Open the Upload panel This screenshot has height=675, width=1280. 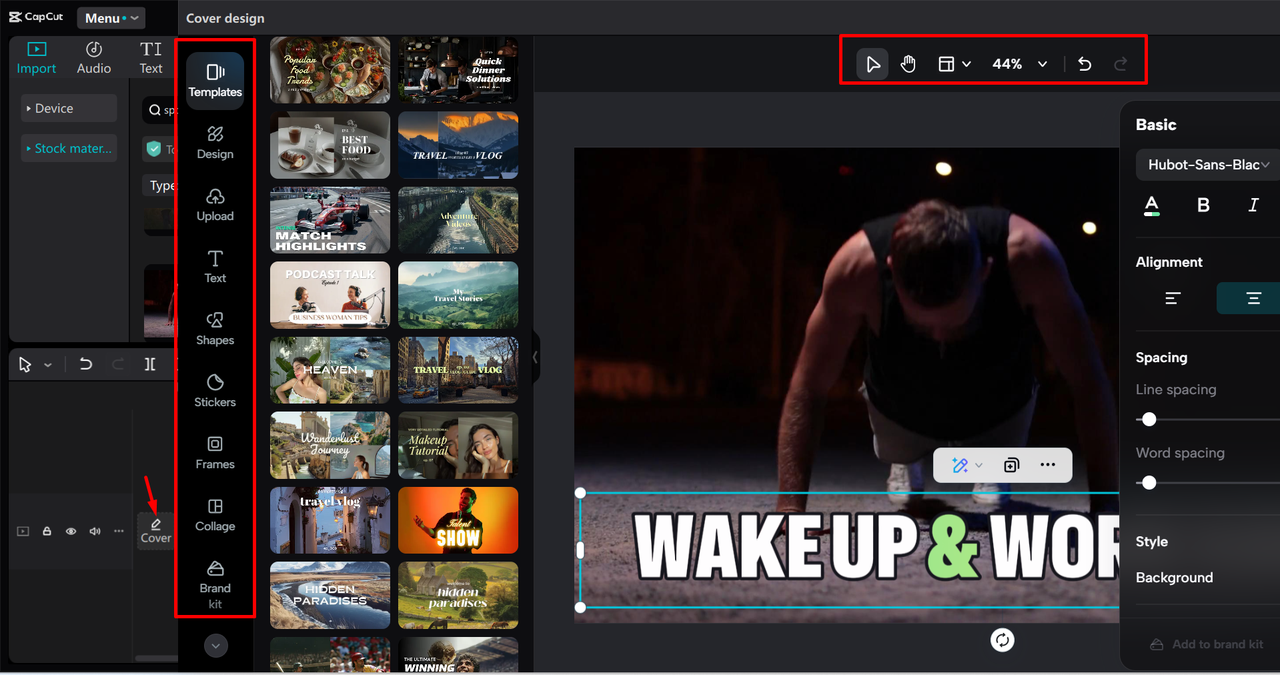tap(215, 204)
